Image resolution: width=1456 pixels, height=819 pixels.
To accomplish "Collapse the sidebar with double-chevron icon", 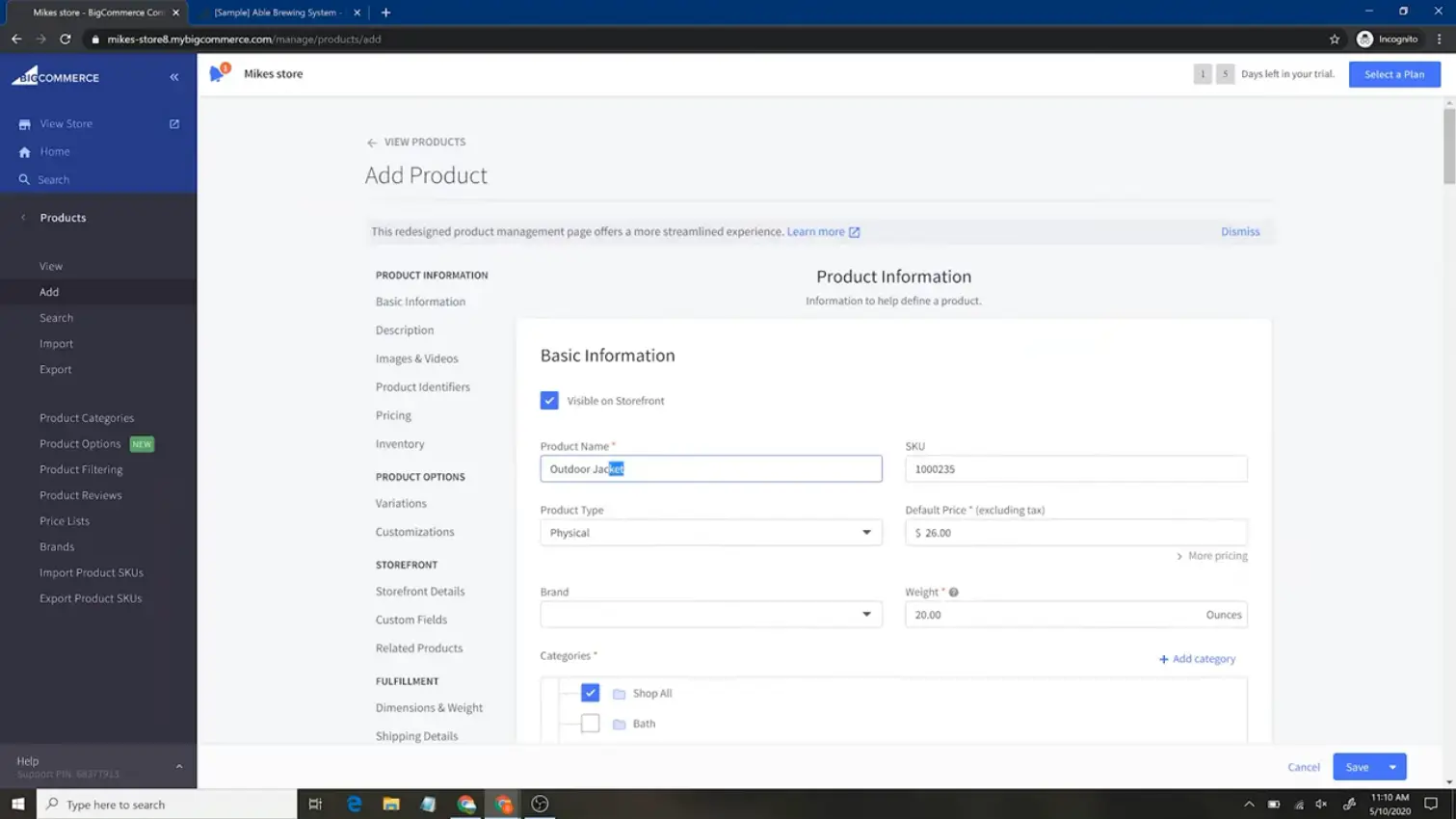I will [x=174, y=77].
